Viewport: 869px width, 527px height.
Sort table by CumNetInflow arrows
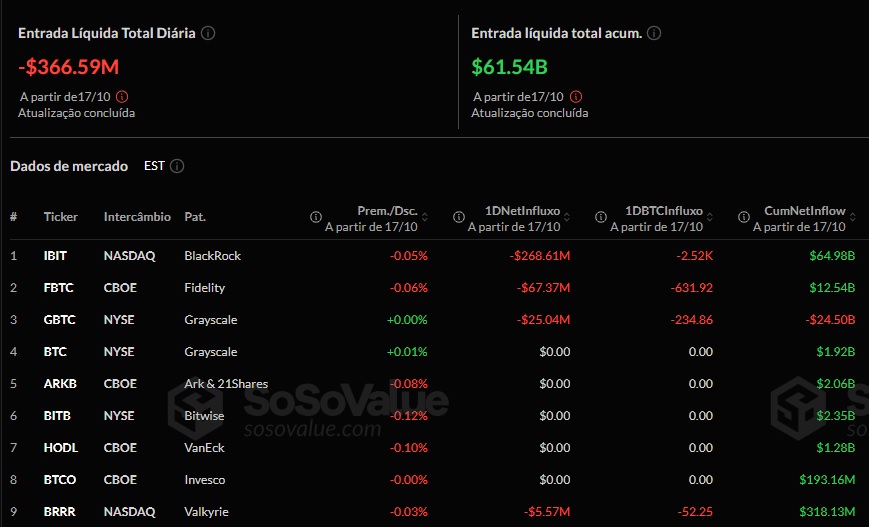tap(851, 217)
